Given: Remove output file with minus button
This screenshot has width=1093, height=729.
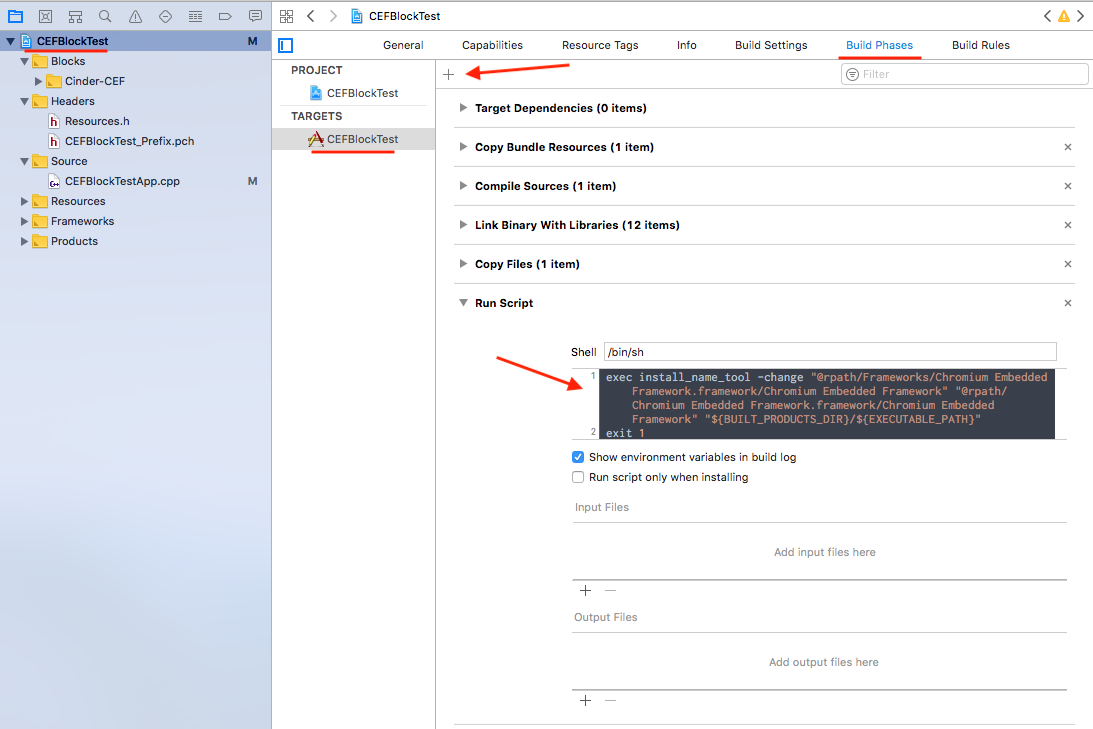Looking at the screenshot, I should click(x=611, y=700).
